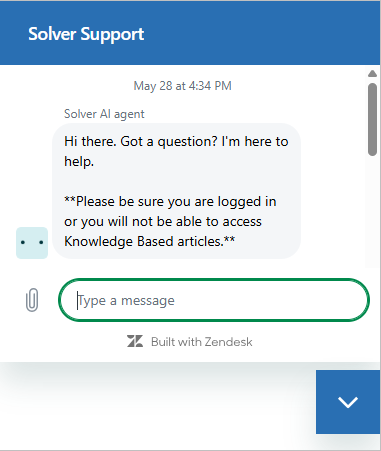Click the May 28 at 4:34 PM timestamp
This screenshot has width=381, height=451.
click(182, 86)
